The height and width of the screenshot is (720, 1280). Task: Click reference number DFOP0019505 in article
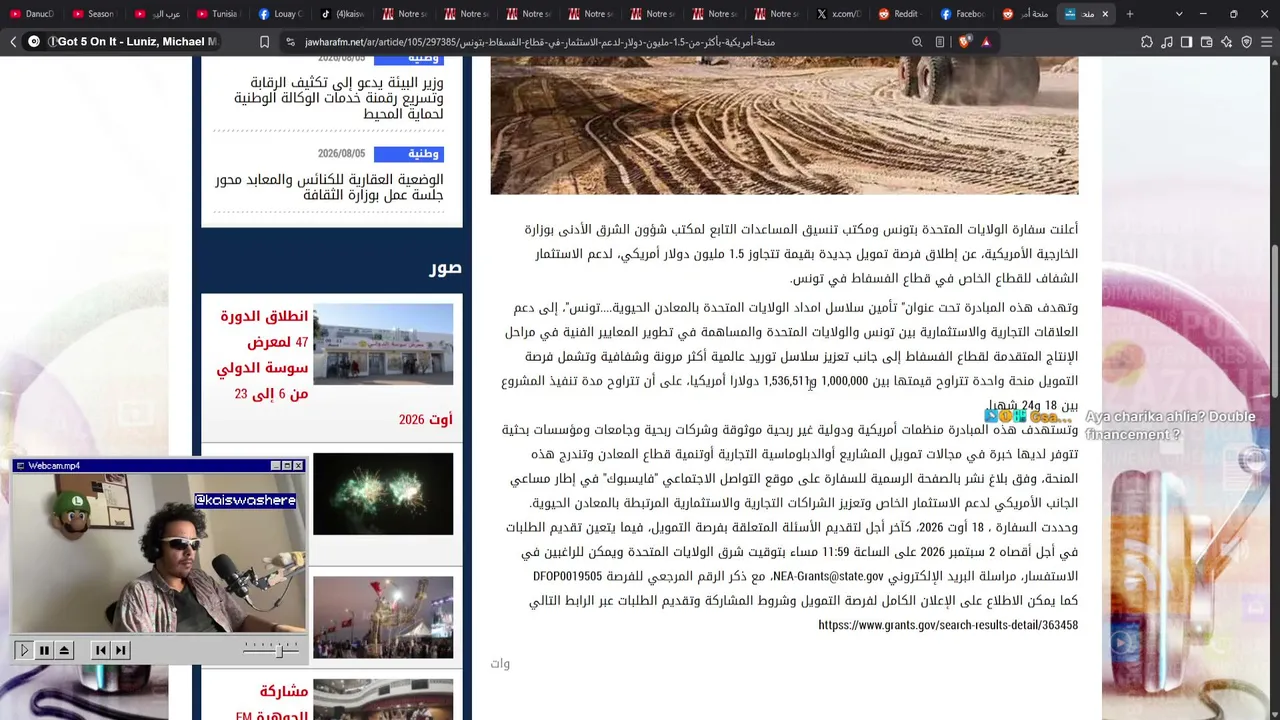coord(567,576)
